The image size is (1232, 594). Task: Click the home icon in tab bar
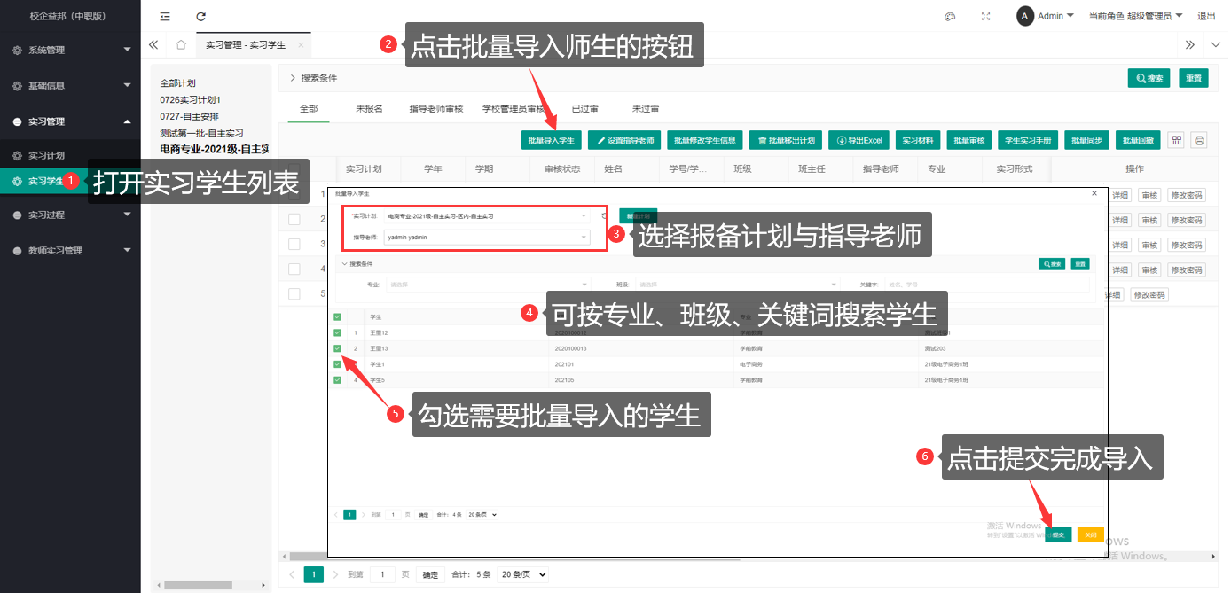tap(180, 45)
